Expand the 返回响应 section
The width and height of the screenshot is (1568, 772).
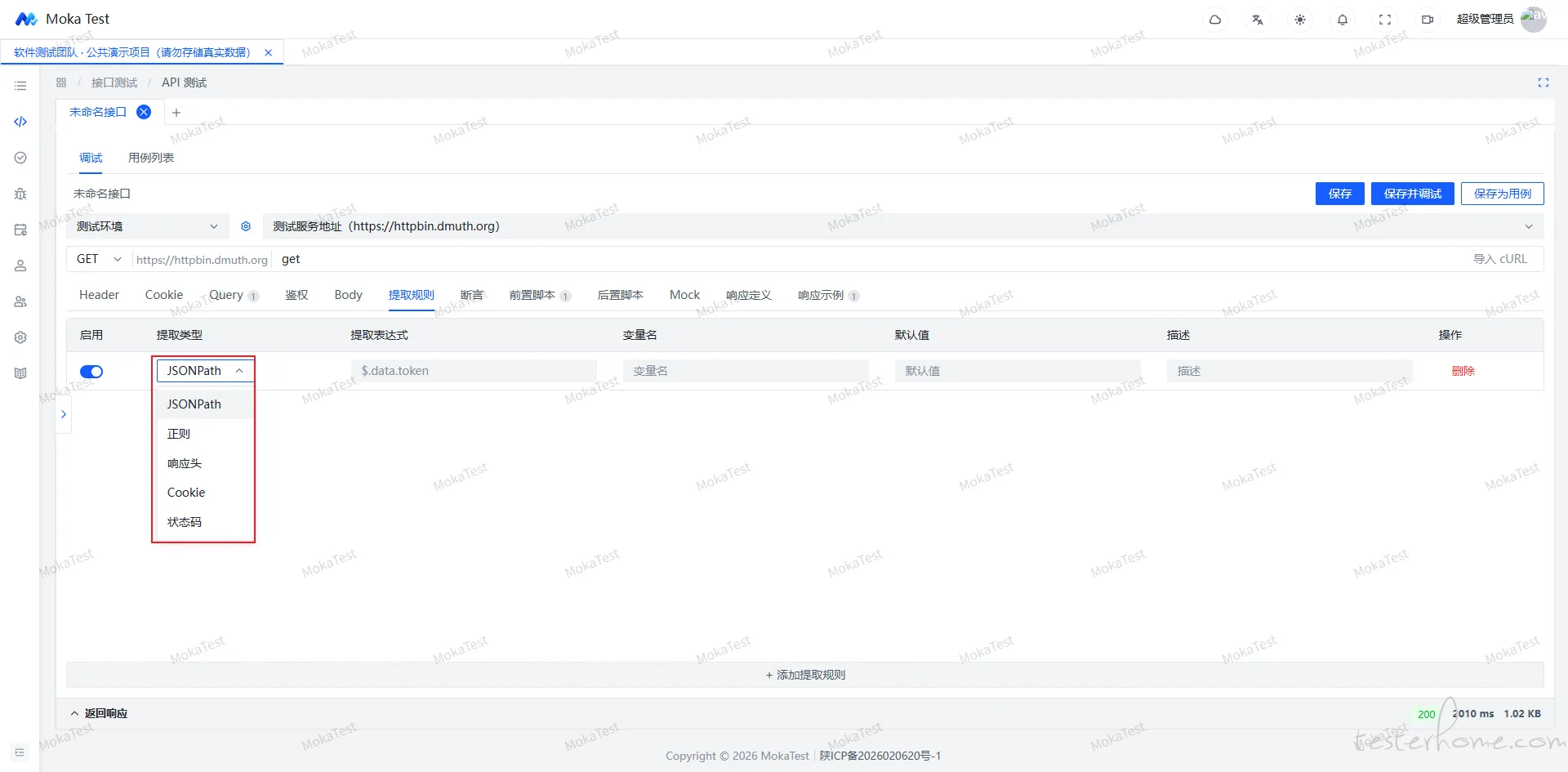pos(99,713)
